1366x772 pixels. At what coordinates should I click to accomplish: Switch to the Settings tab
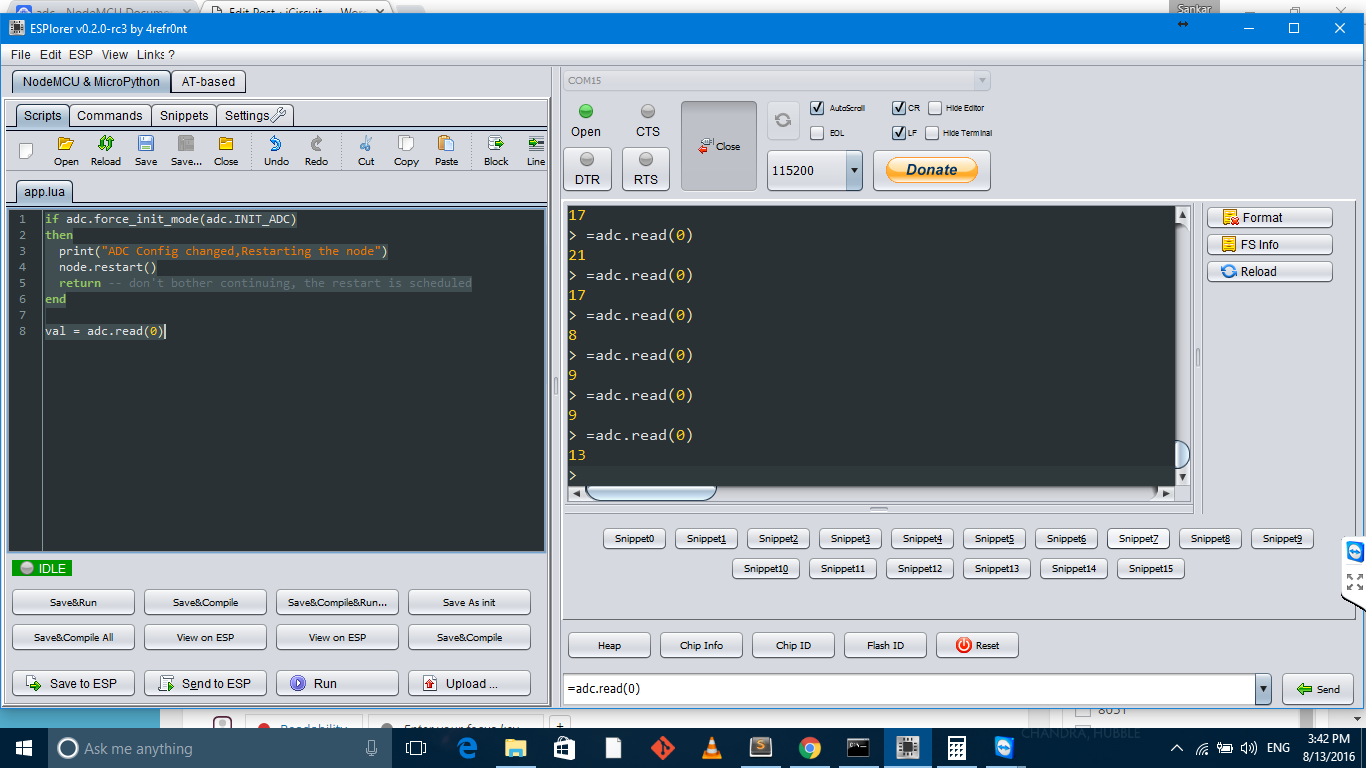255,116
